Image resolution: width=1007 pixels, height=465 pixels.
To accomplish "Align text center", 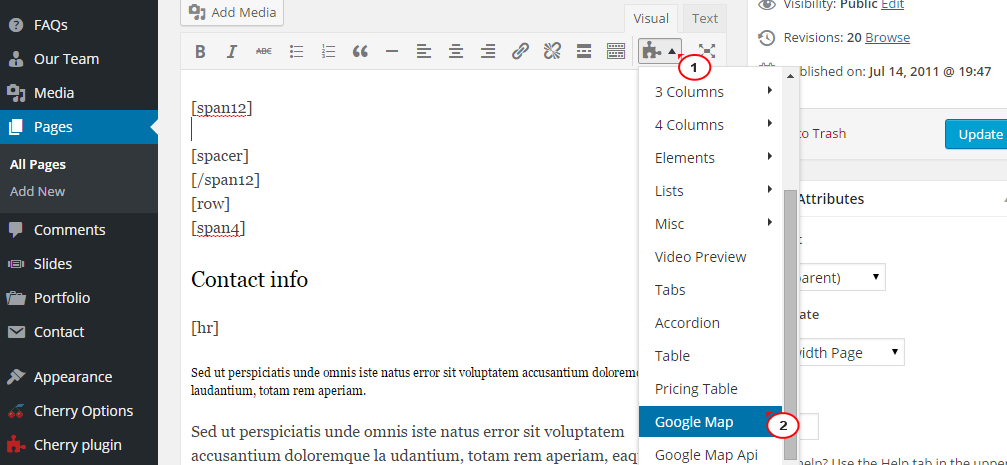I will point(456,51).
